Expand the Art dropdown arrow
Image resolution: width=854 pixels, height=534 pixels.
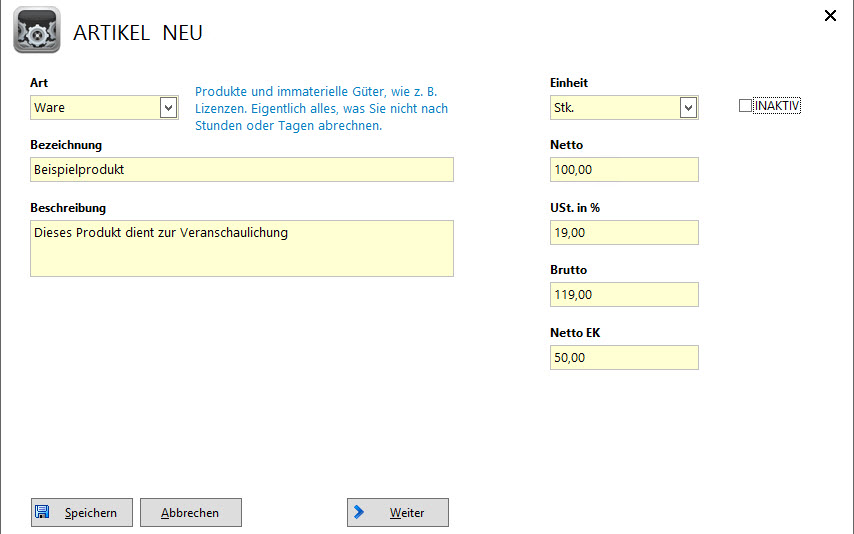168,107
